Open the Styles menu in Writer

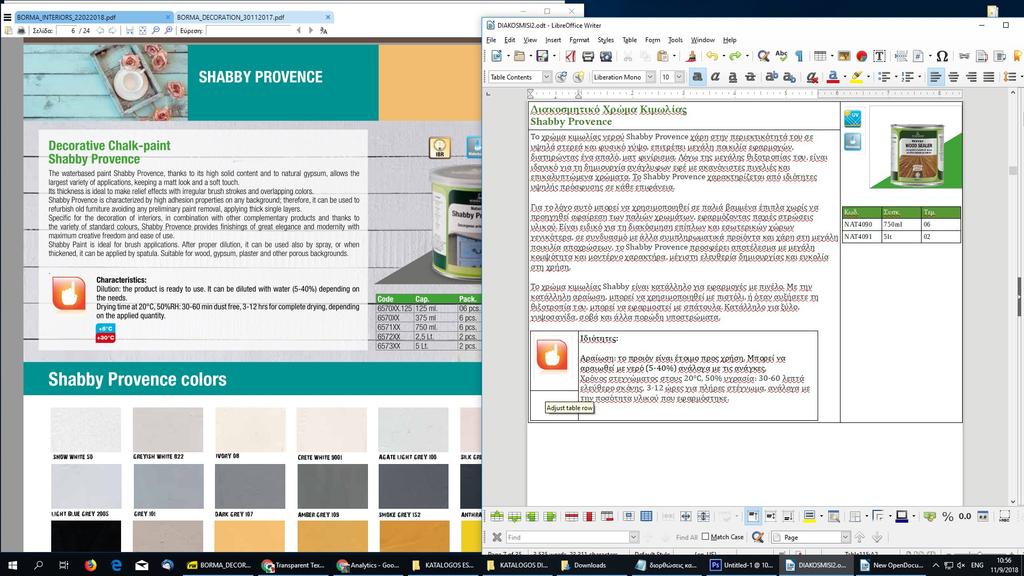pos(605,40)
